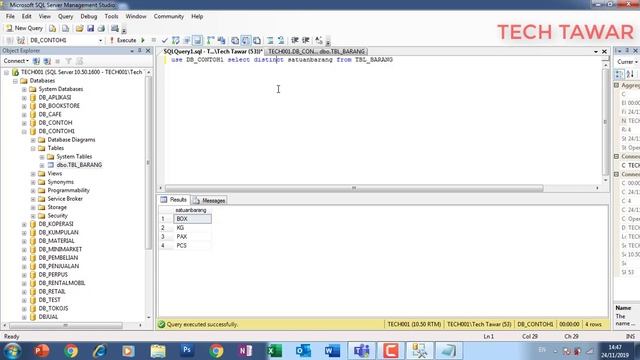Expand the Views folder node
Image resolution: width=640 pixels, height=360 pixels.
33,174
